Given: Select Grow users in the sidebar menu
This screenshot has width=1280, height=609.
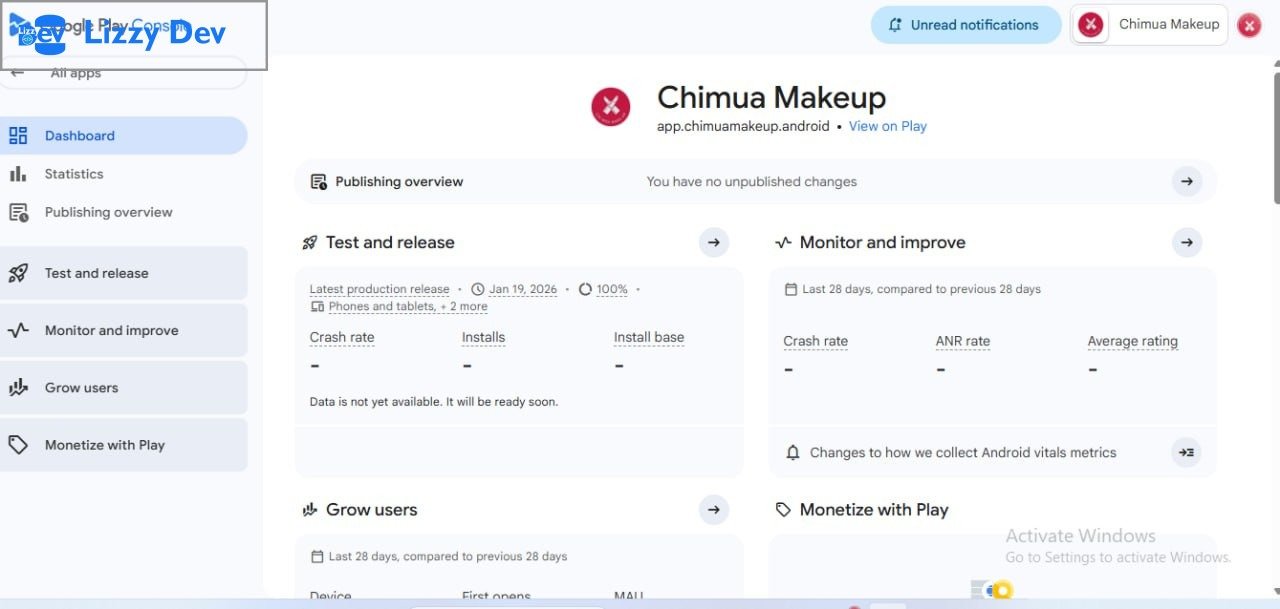Looking at the screenshot, I should (x=81, y=388).
